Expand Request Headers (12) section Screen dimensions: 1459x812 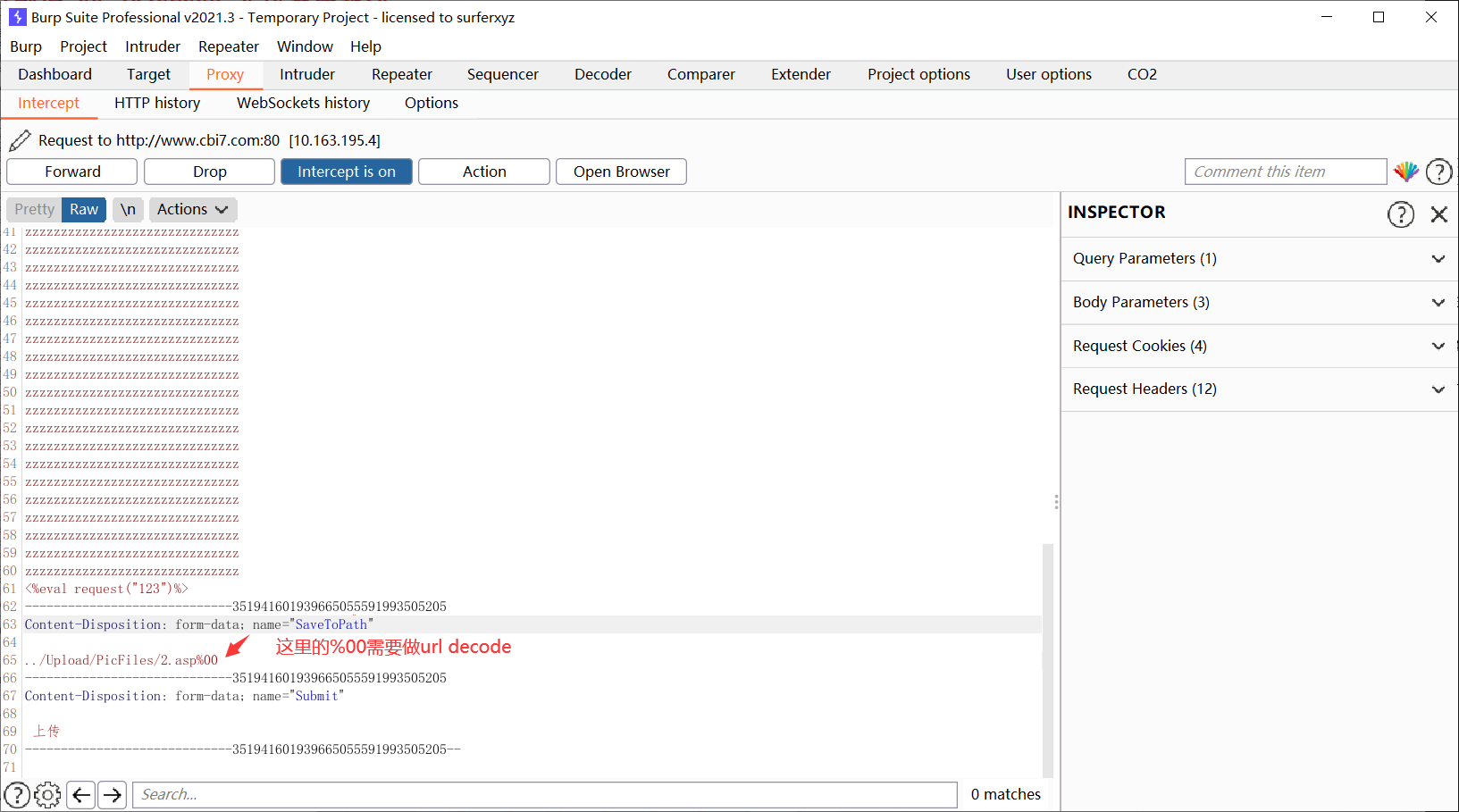1260,389
